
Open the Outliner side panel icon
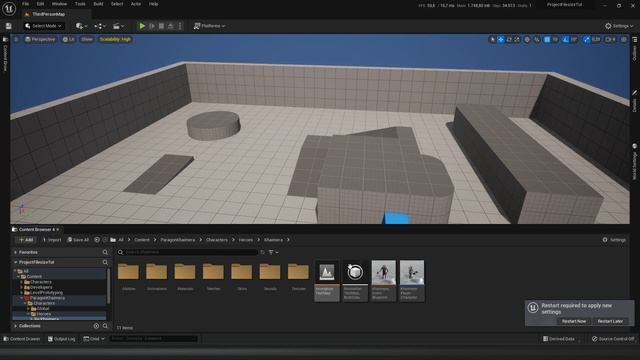(x=635, y=40)
